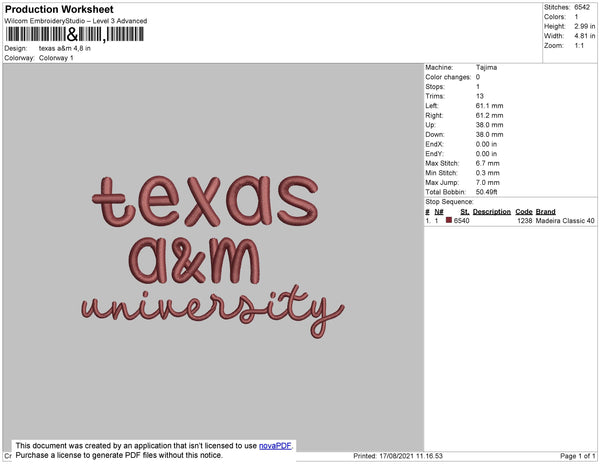The image size is (600, 464).
Task: Click the Height value '2.99 in'
Action: tap(585, 26)
